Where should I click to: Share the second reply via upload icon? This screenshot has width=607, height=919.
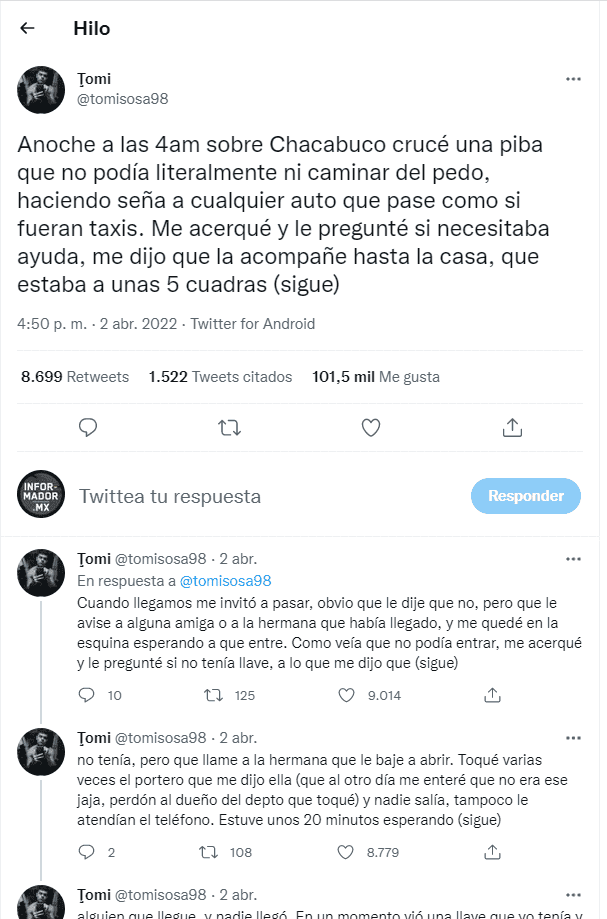point(492,853)
